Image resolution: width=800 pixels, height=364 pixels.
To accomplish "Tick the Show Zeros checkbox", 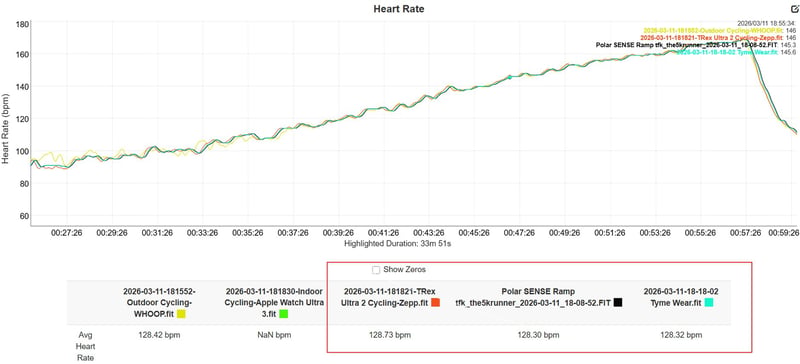I will 376,270.
